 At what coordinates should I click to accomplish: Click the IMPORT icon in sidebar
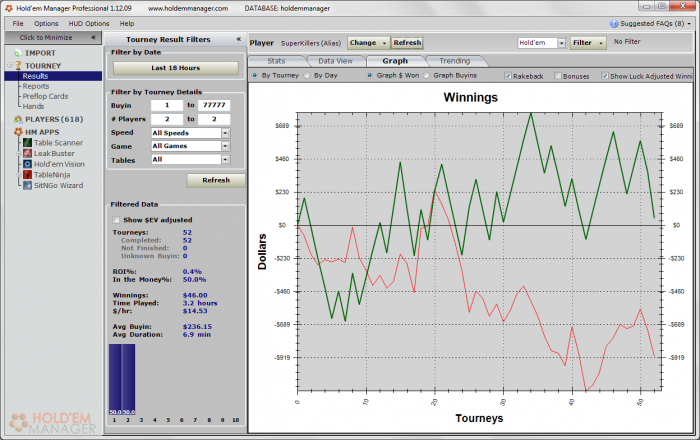click(x=18, y=53)
